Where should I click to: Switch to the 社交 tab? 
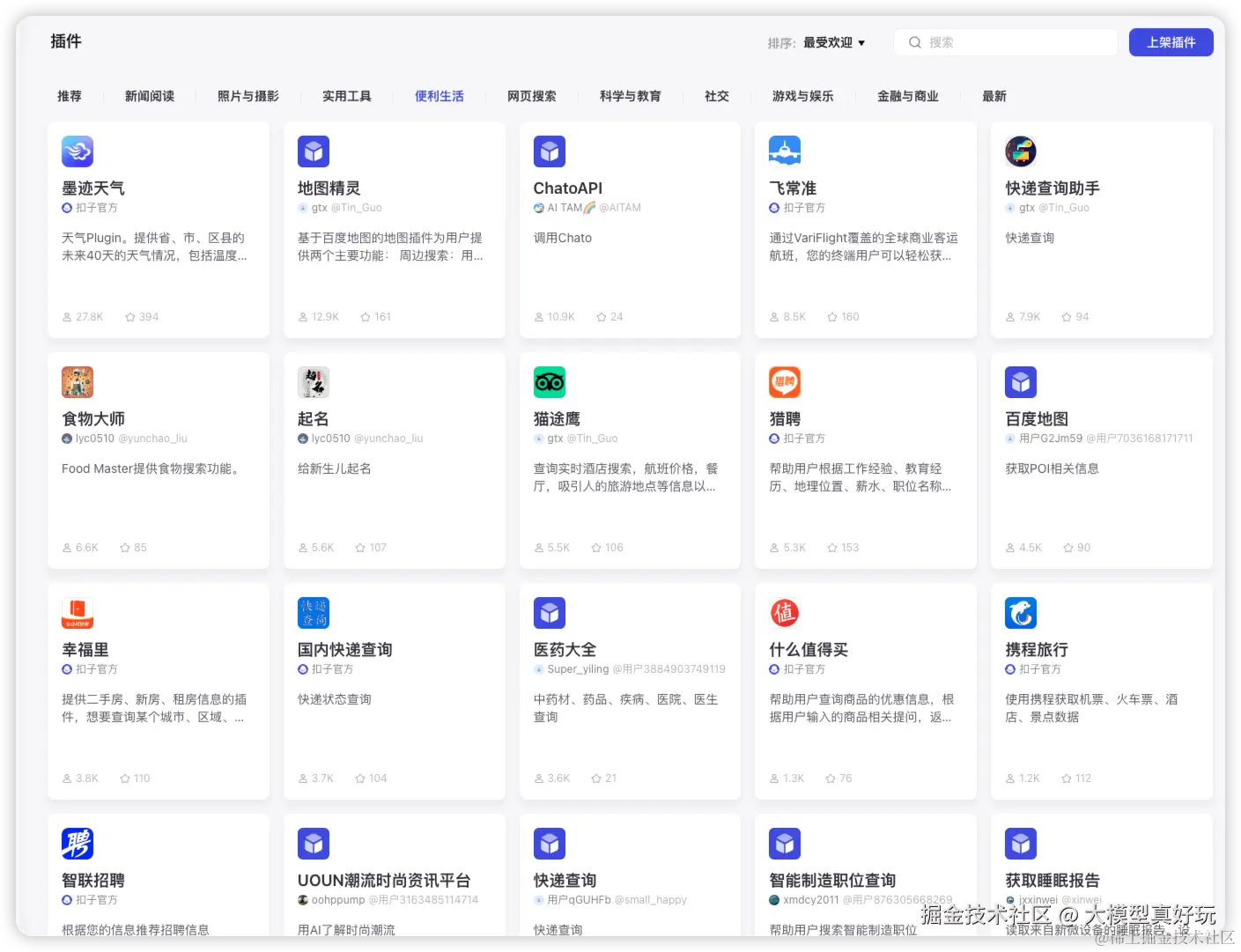717,96
